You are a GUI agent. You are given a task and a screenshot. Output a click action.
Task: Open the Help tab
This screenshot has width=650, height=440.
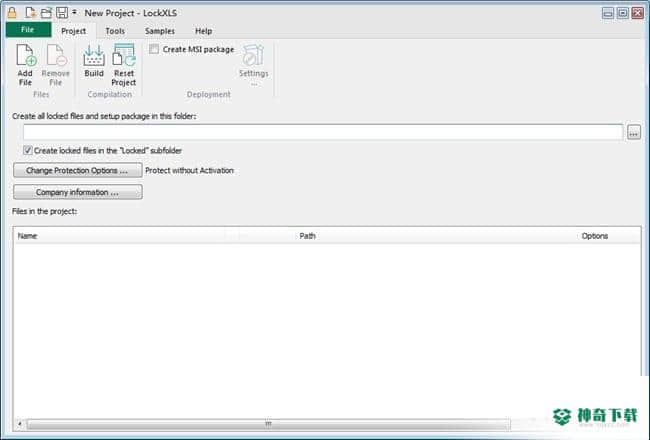click(x=203, y=31)
